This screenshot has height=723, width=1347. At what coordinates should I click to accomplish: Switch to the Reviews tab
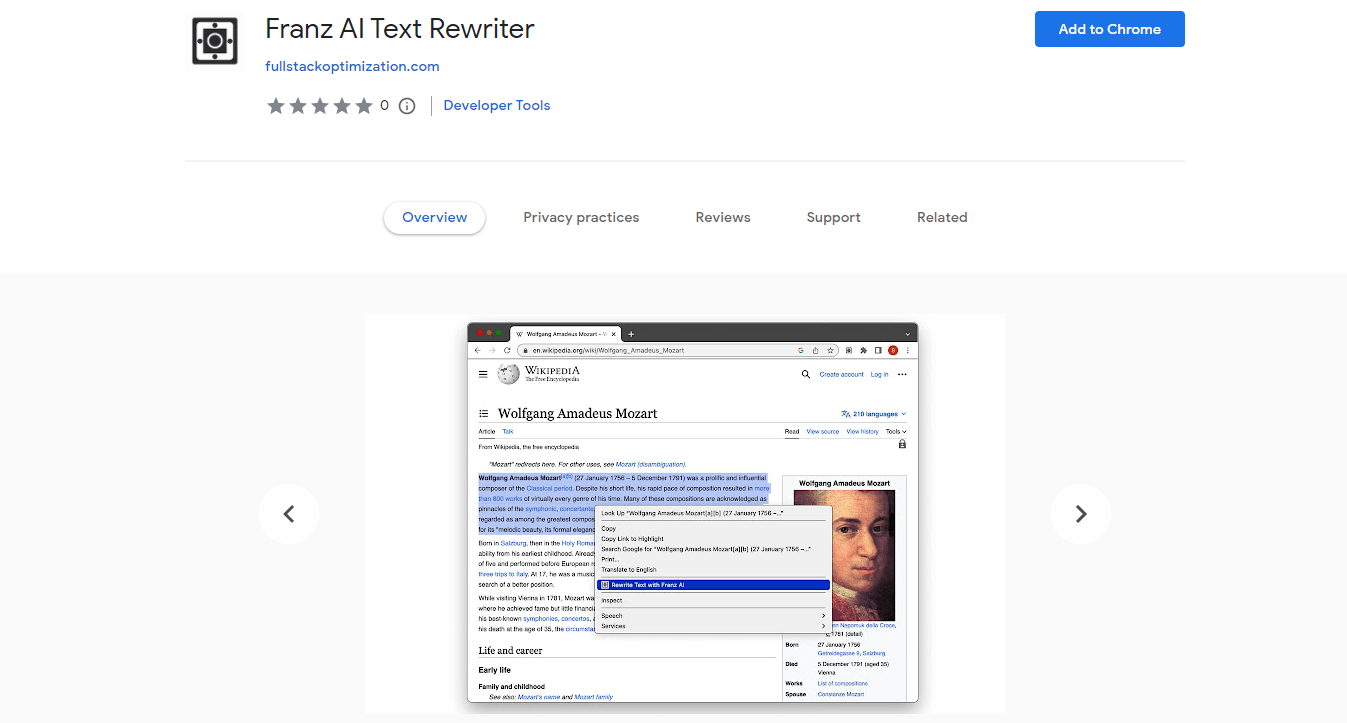point(723,217)
